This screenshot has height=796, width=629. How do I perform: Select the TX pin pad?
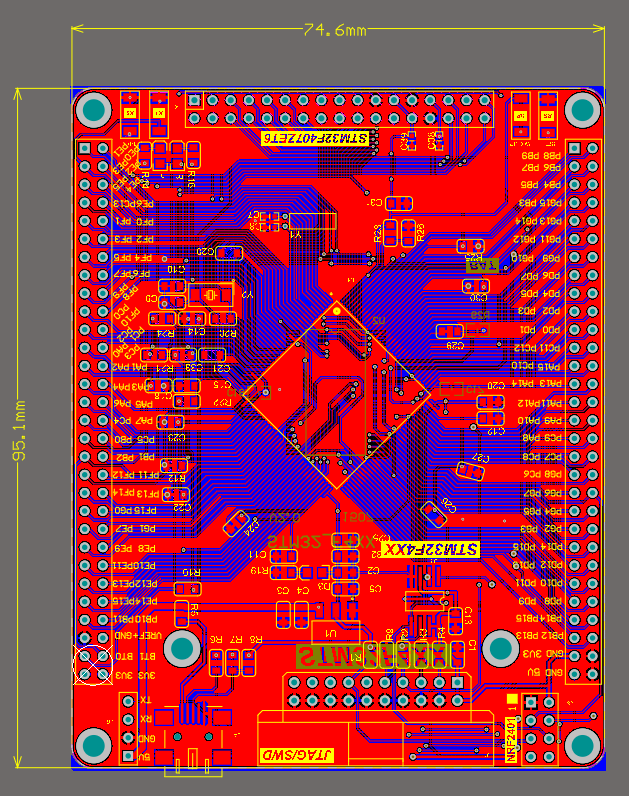128,701
